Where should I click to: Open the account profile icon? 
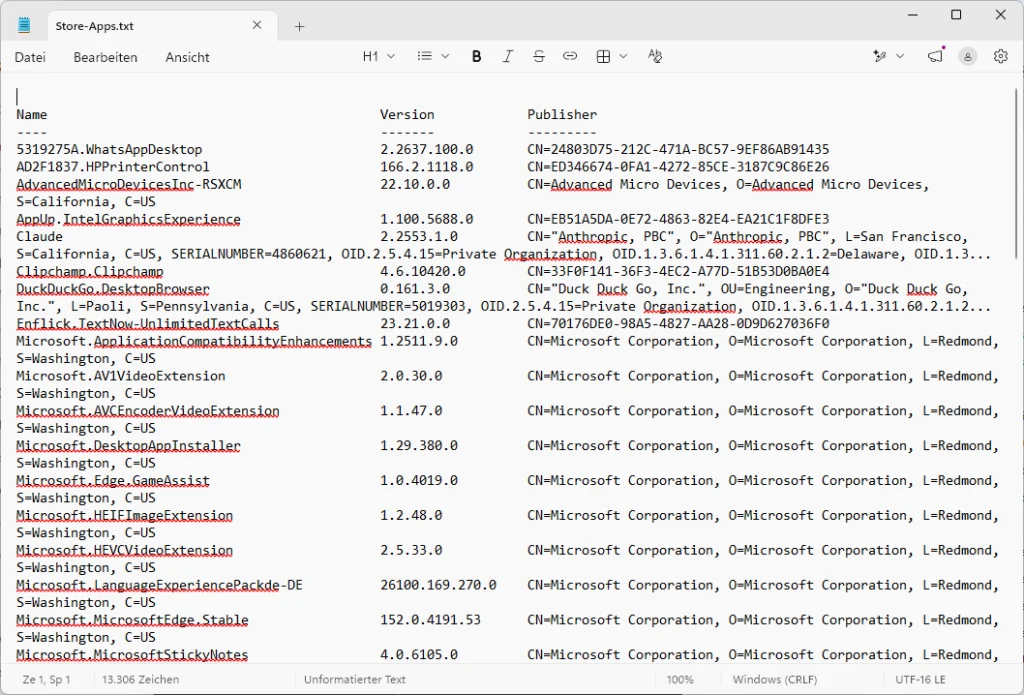968,56
